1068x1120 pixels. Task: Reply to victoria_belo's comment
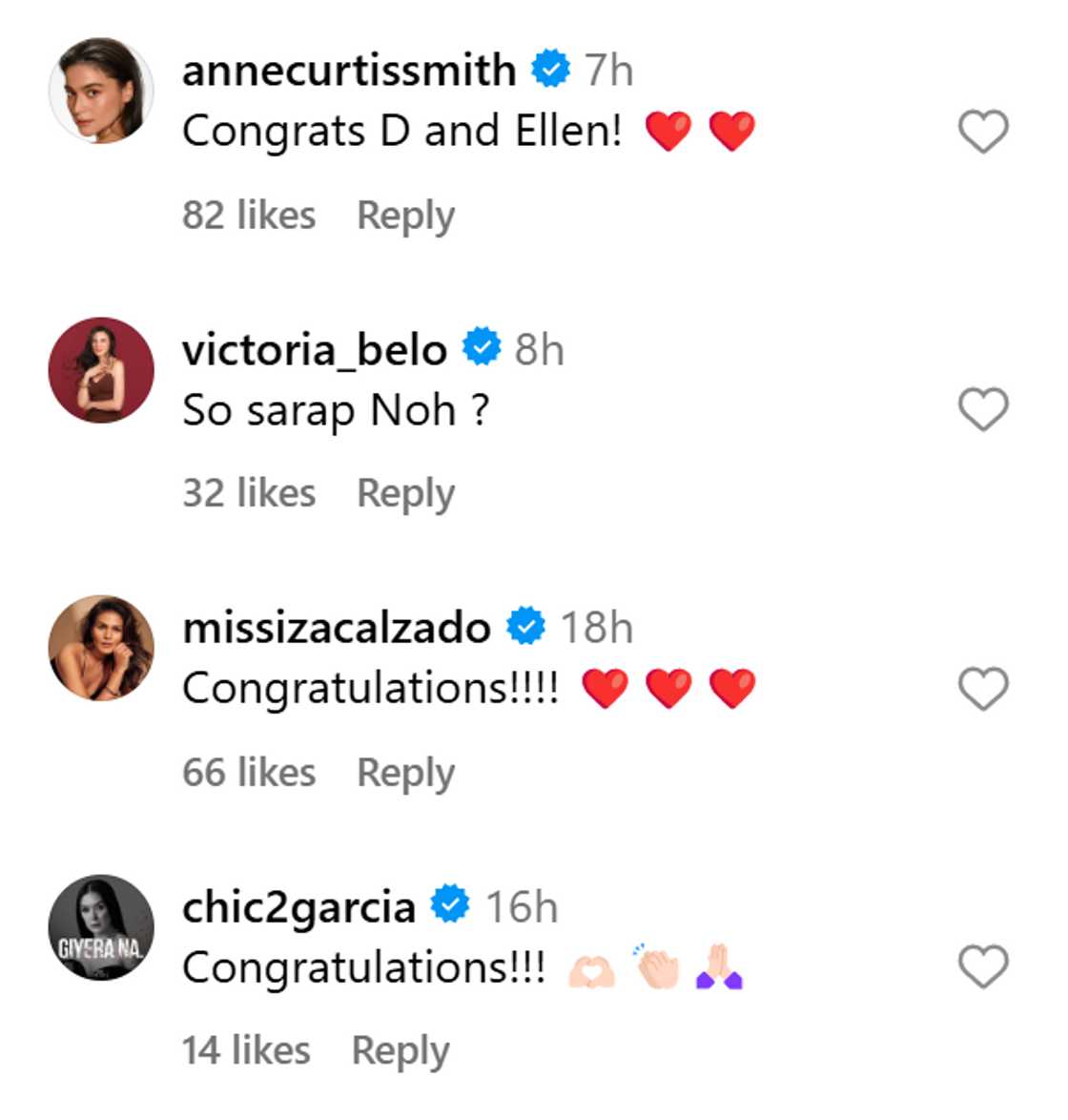pos(405,494)
